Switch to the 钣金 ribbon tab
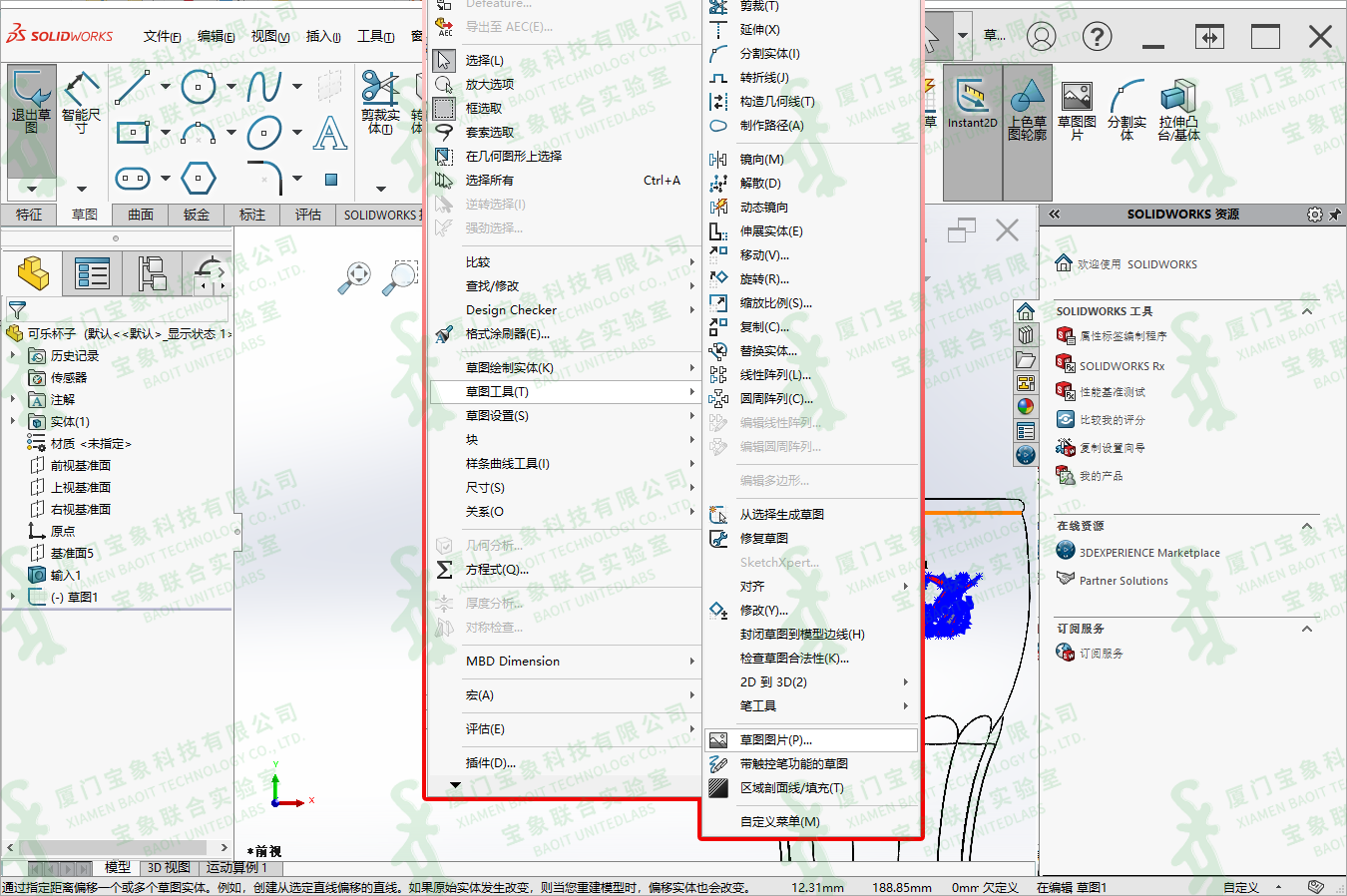The height and width of the screenshot is (896, 1347). tap(197, 215)
